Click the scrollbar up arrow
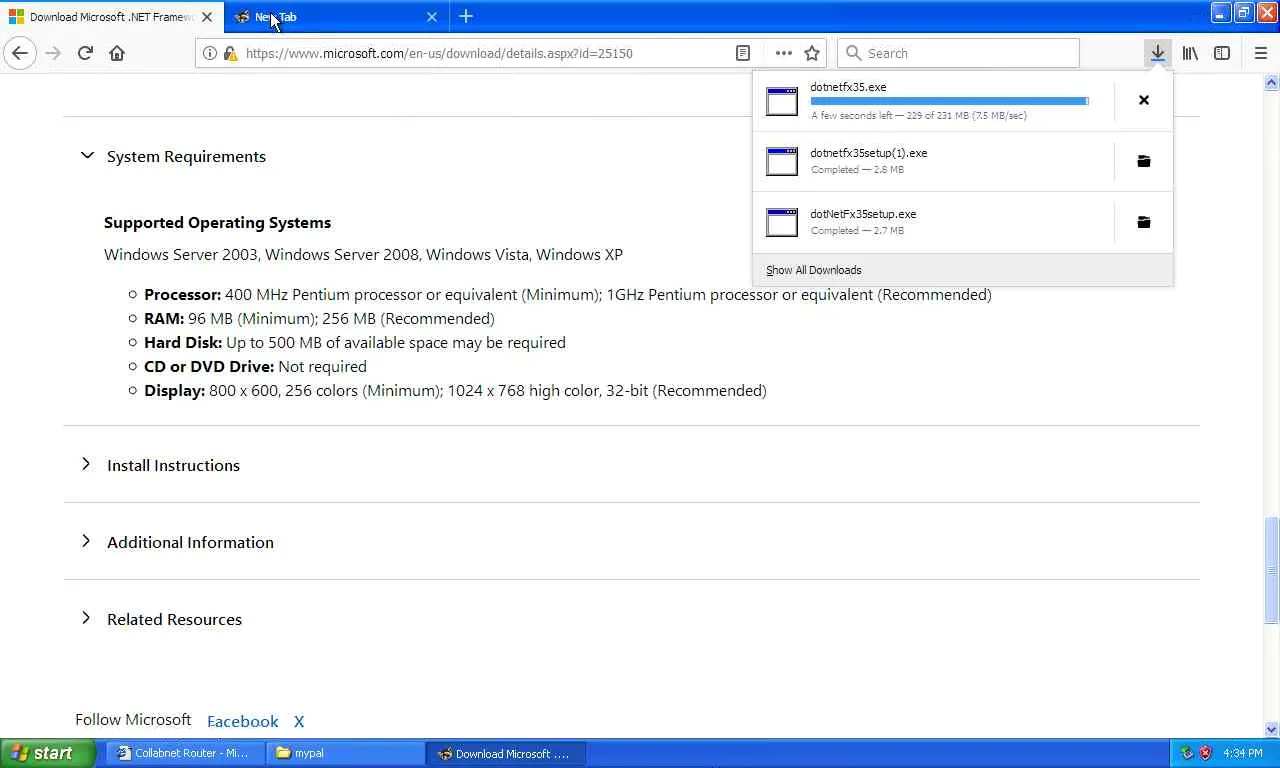Image resolution: width=1280 pixels, height=768 pixels. click(x=1272, y=81)
